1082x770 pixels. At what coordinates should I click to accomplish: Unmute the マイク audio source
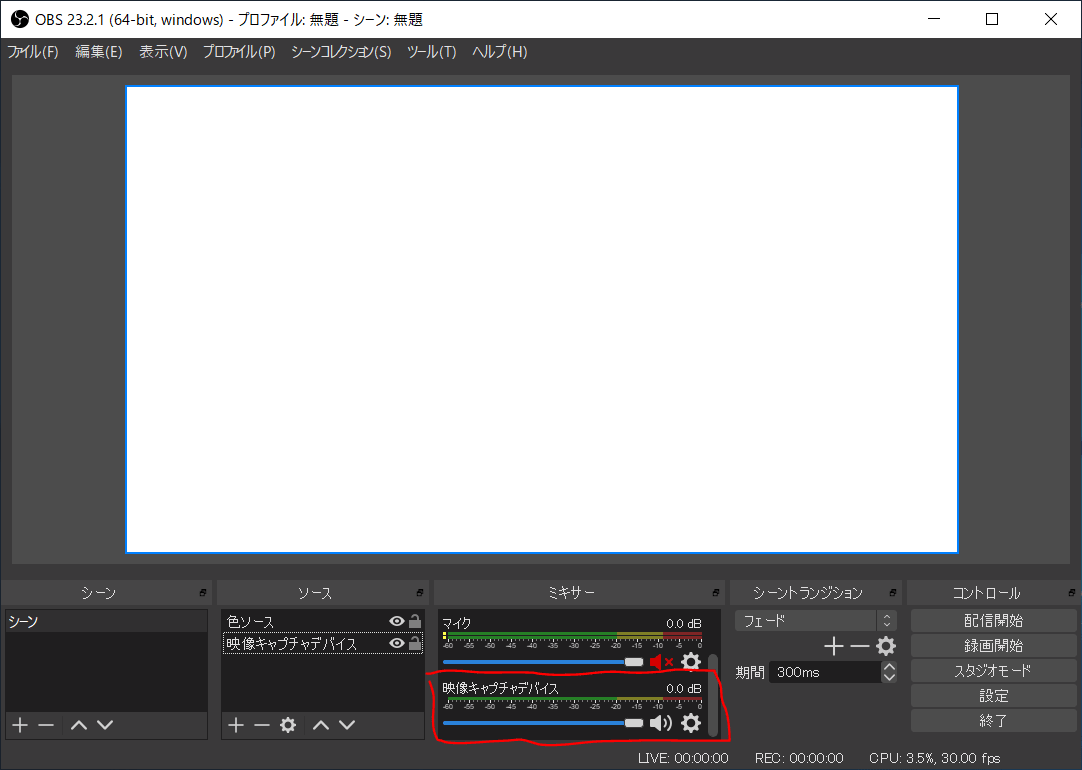point(661,662)
